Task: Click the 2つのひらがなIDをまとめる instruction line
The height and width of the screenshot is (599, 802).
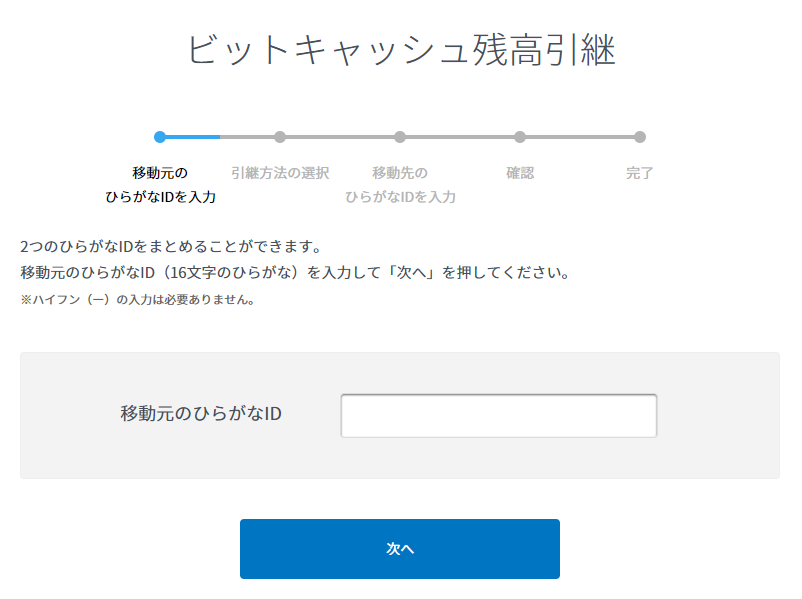Action: click(x=170, y=245)
